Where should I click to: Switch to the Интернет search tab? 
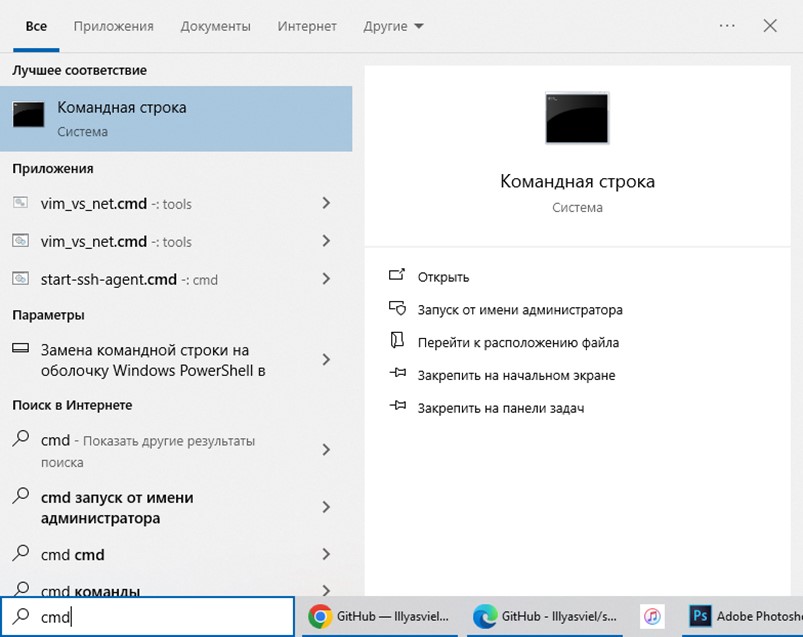pos(307,26)
